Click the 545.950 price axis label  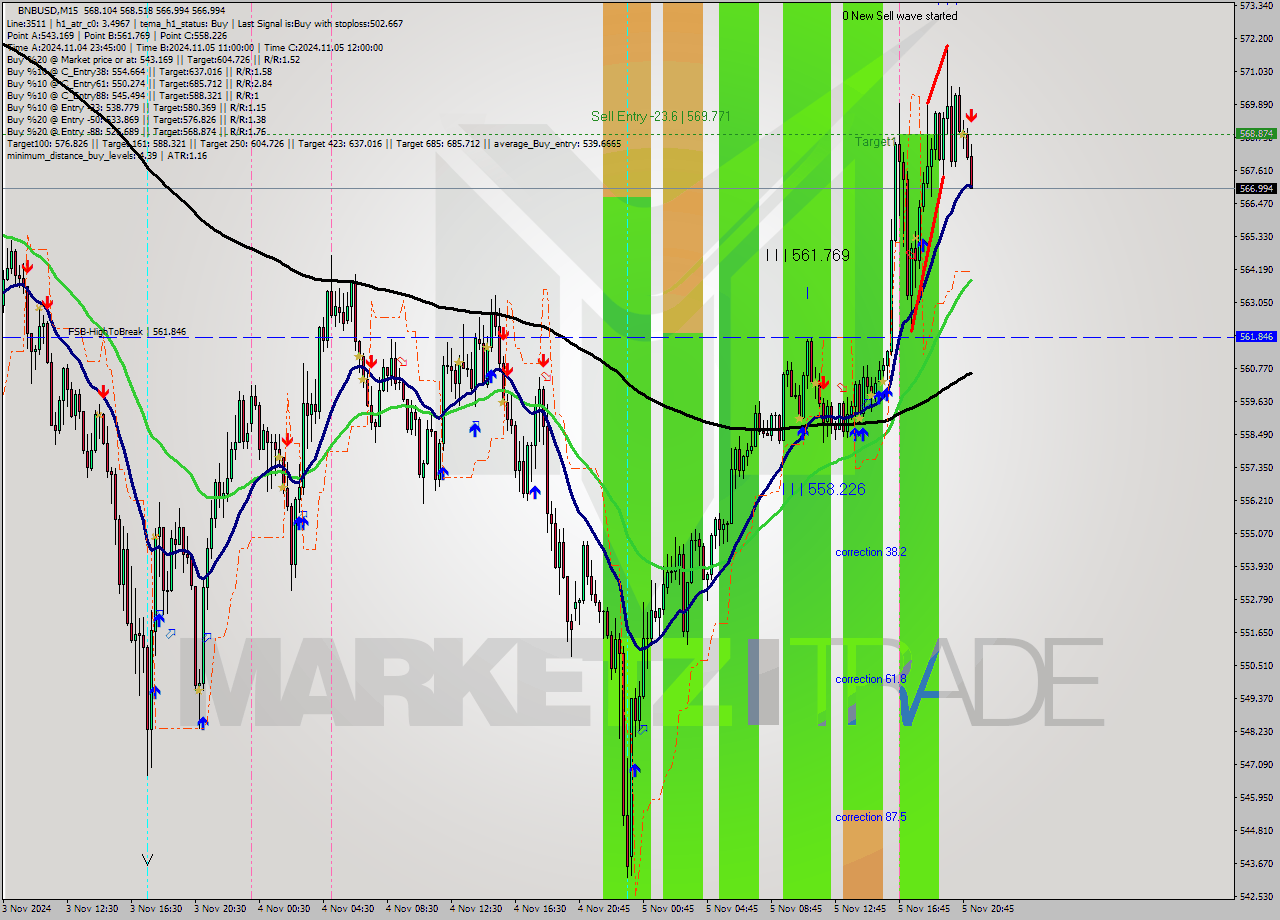pyautogui.click(x=1256, y=797)
